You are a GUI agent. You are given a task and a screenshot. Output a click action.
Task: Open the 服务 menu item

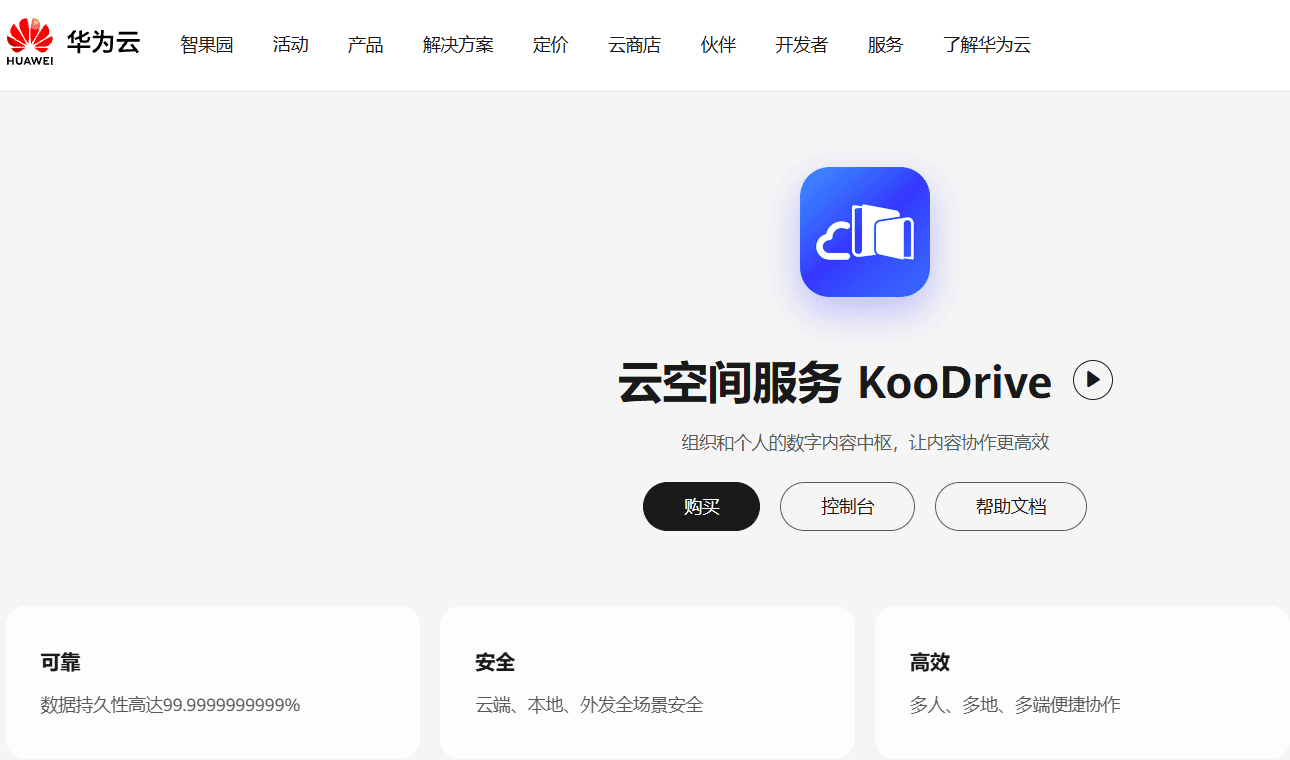[886, 45]
